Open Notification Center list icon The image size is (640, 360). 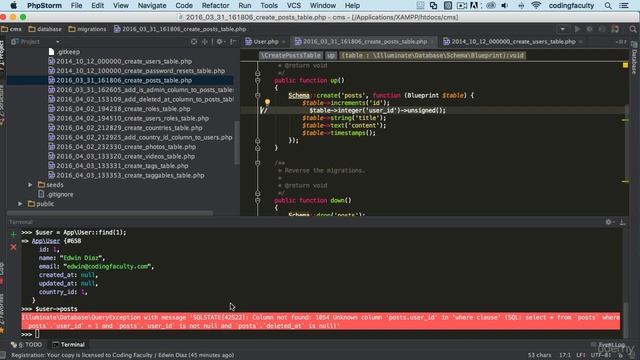[624, 5]
